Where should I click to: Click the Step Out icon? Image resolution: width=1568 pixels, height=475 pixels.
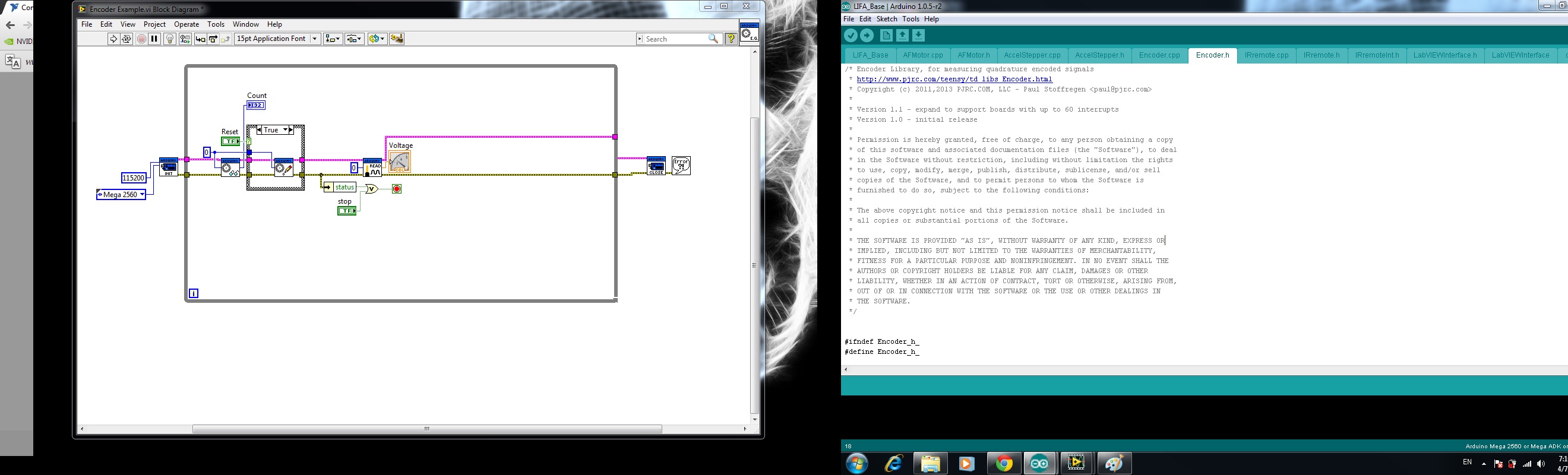pos(226,39)
